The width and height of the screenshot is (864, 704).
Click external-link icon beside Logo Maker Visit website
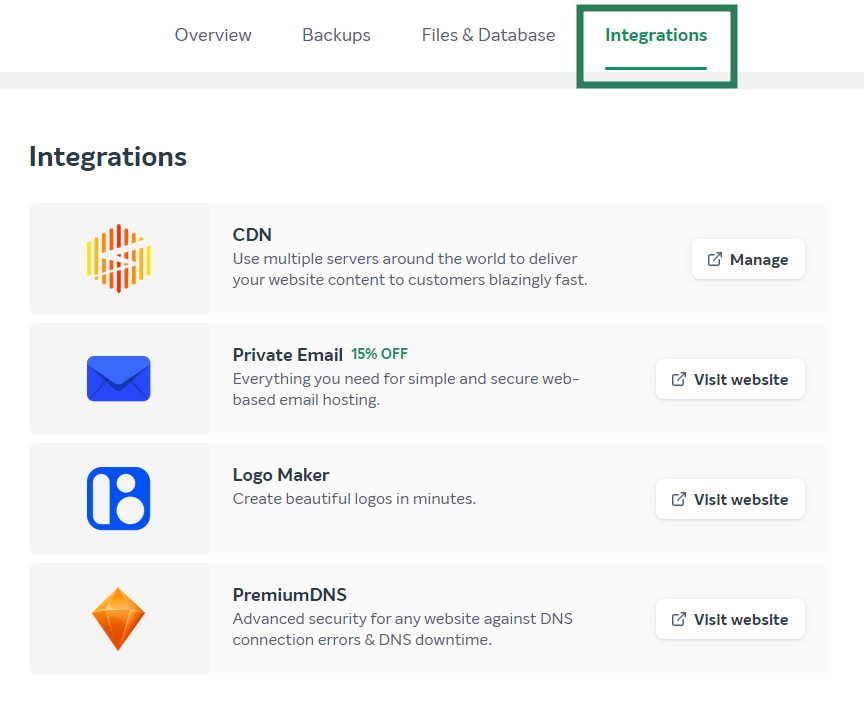tap(679, 499)
